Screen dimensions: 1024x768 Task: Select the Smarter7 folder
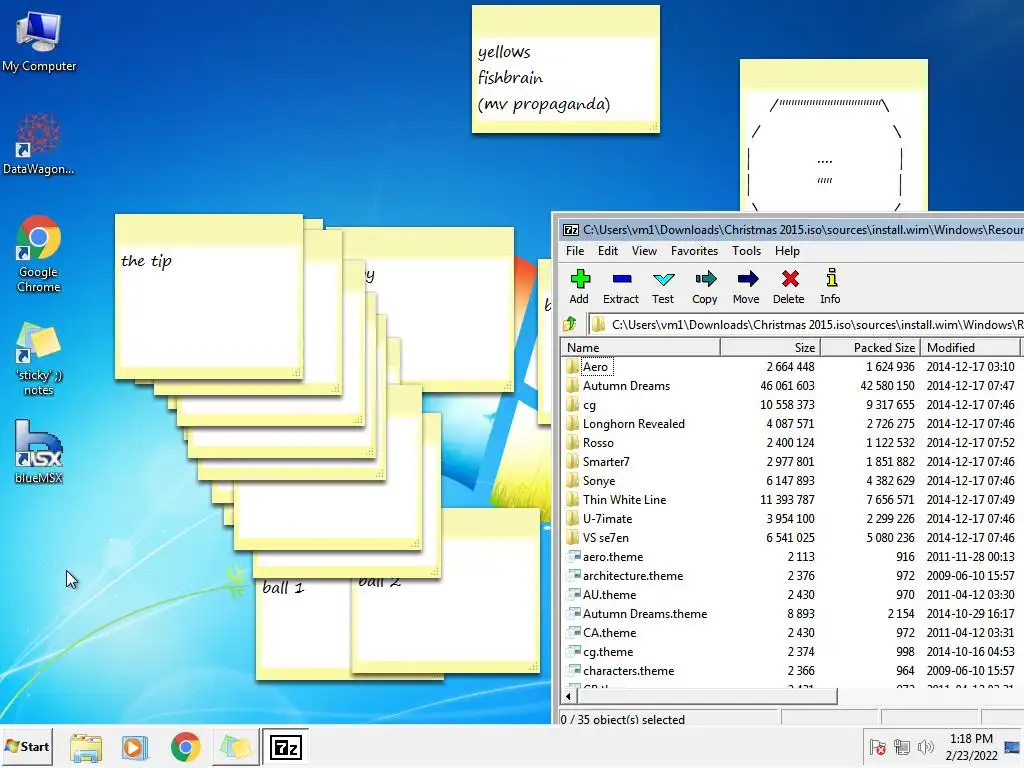(792, 461)
